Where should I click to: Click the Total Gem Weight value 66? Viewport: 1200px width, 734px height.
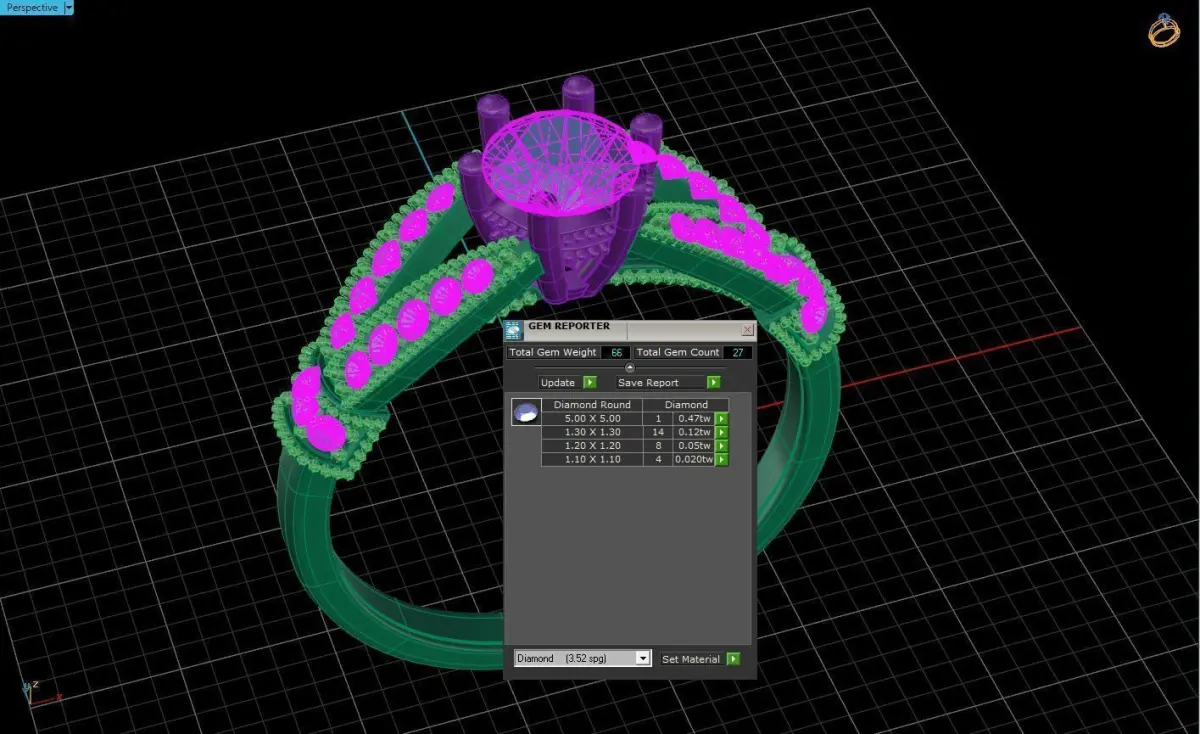tap(616, 352)
